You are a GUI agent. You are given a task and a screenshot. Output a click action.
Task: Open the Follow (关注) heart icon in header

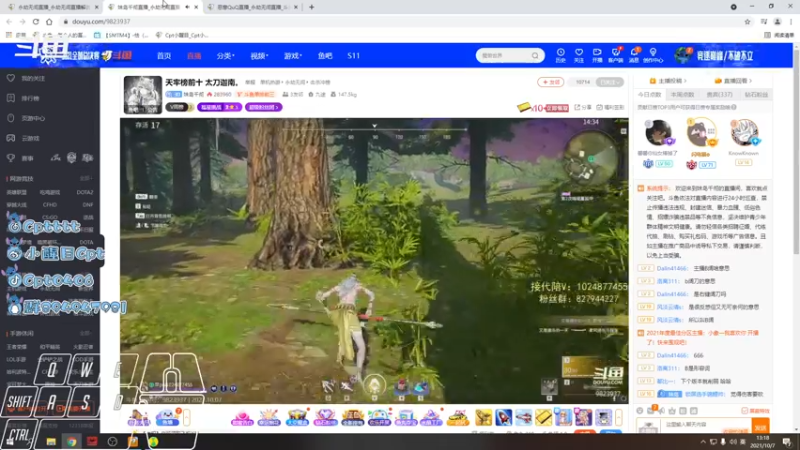click(579, 53)
